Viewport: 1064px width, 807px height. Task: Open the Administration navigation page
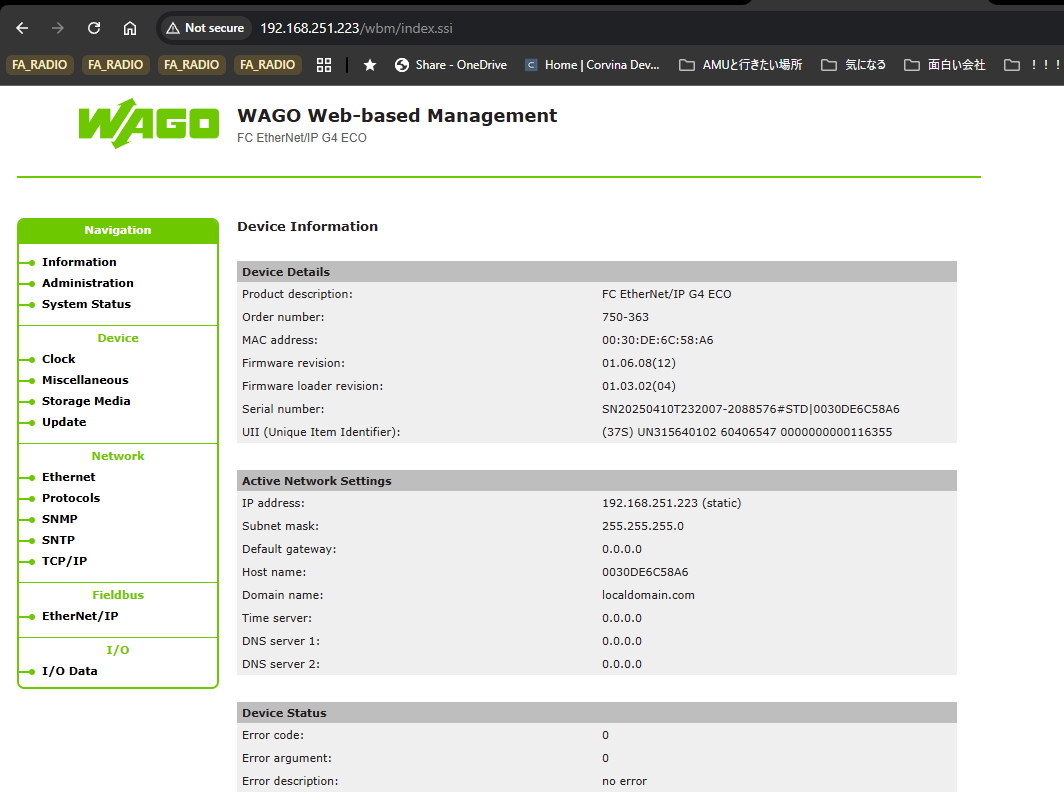[x=87, y=283]
